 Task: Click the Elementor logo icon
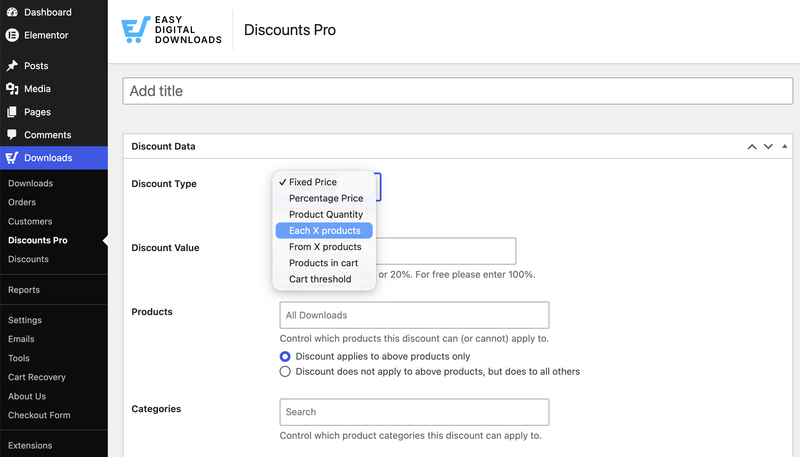point(12,35)
